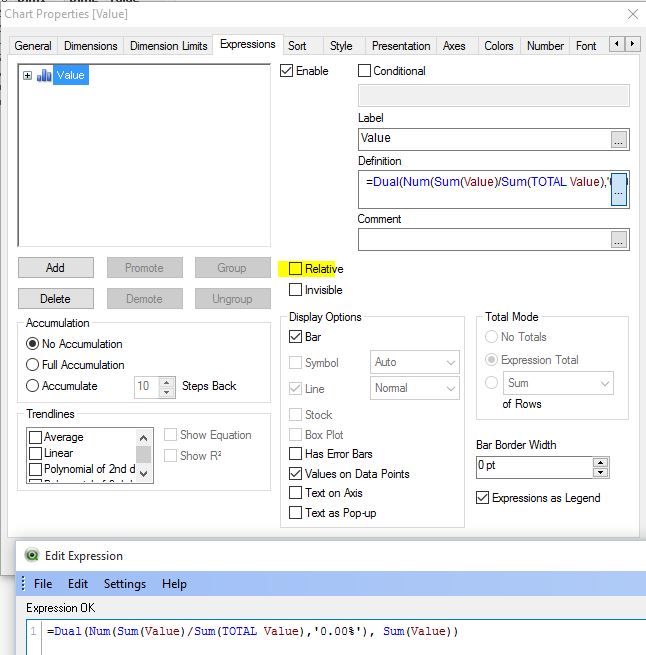Viewport: 646px width, 655px height.
Task: Click the menu bar grip handle in Edit Expression
Action: pos(23,583)
